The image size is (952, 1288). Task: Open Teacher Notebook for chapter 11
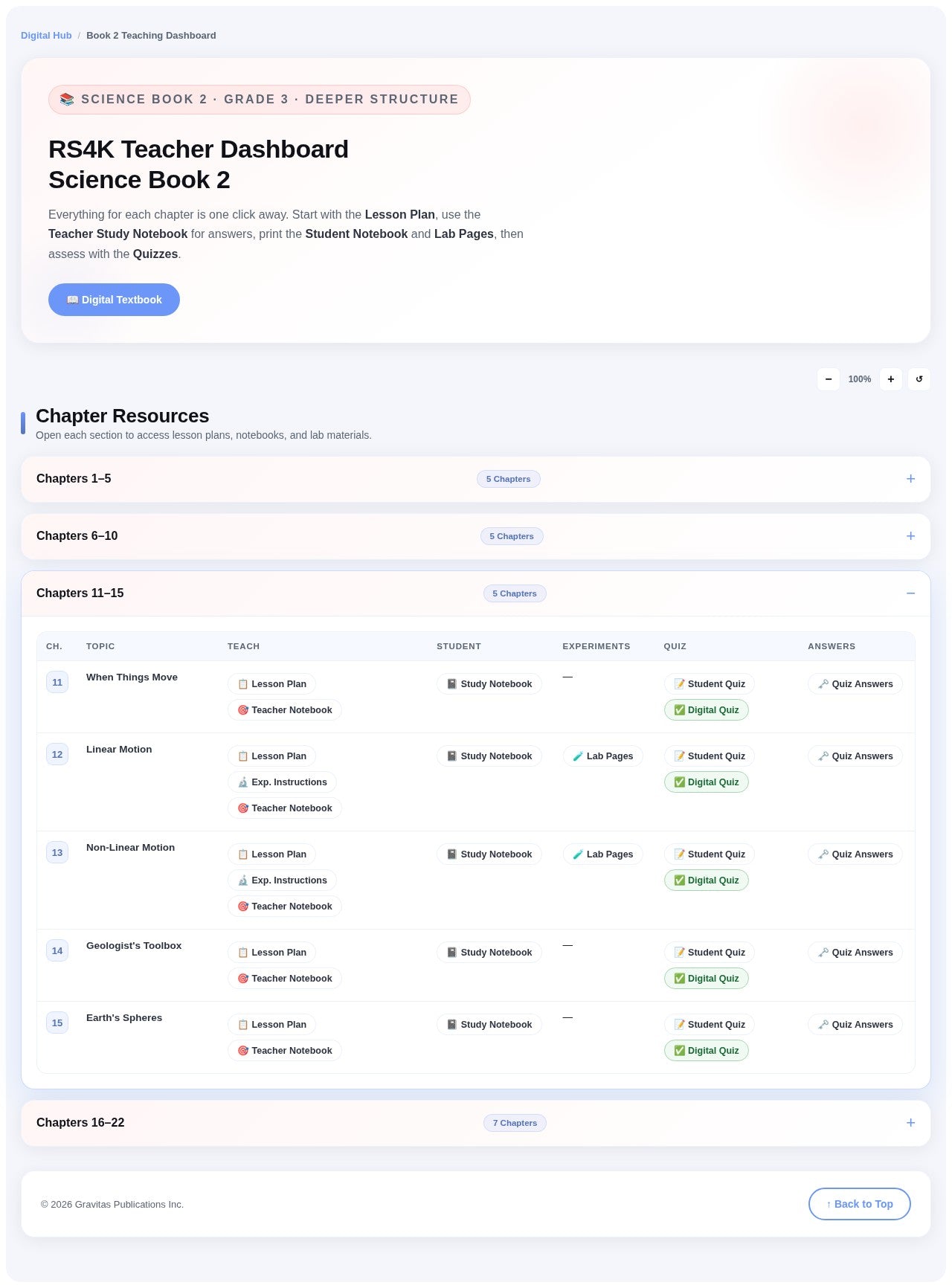[x=284, y=710]
